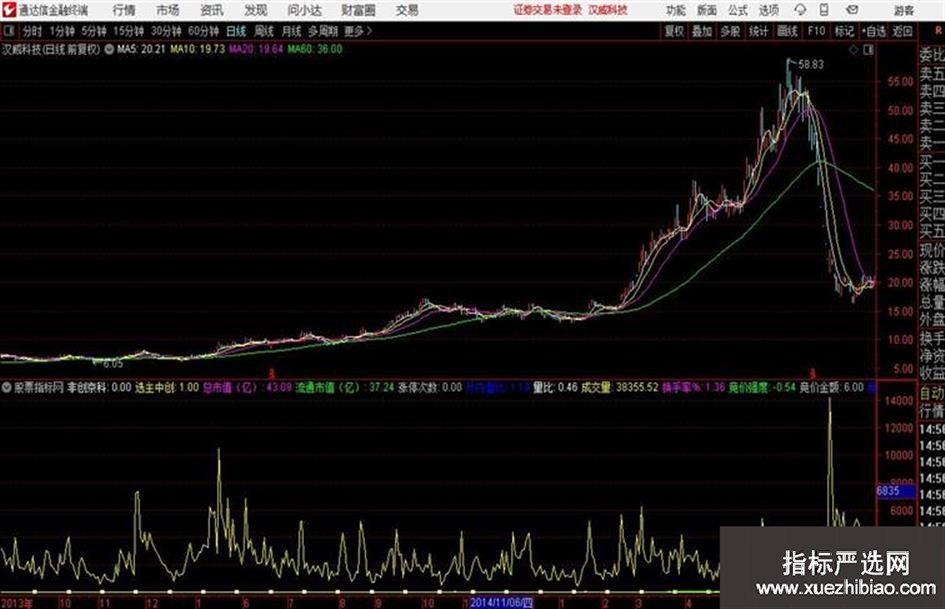Screen dimensions: 945x609
Task: Click the 量比: 0.46 readout
Action: pyautogui.click(x=555, y=387)
